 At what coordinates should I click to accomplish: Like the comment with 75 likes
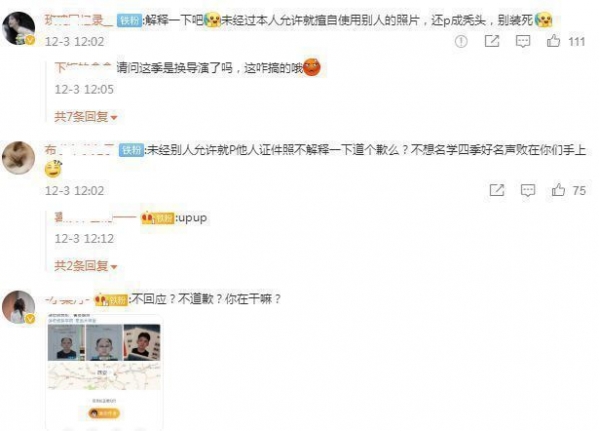point(558,190)
